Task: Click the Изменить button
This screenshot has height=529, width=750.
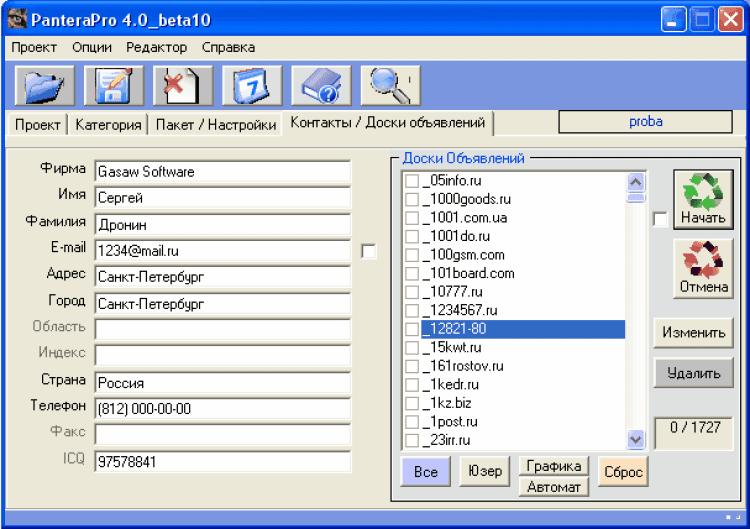Action: (694, 332)
